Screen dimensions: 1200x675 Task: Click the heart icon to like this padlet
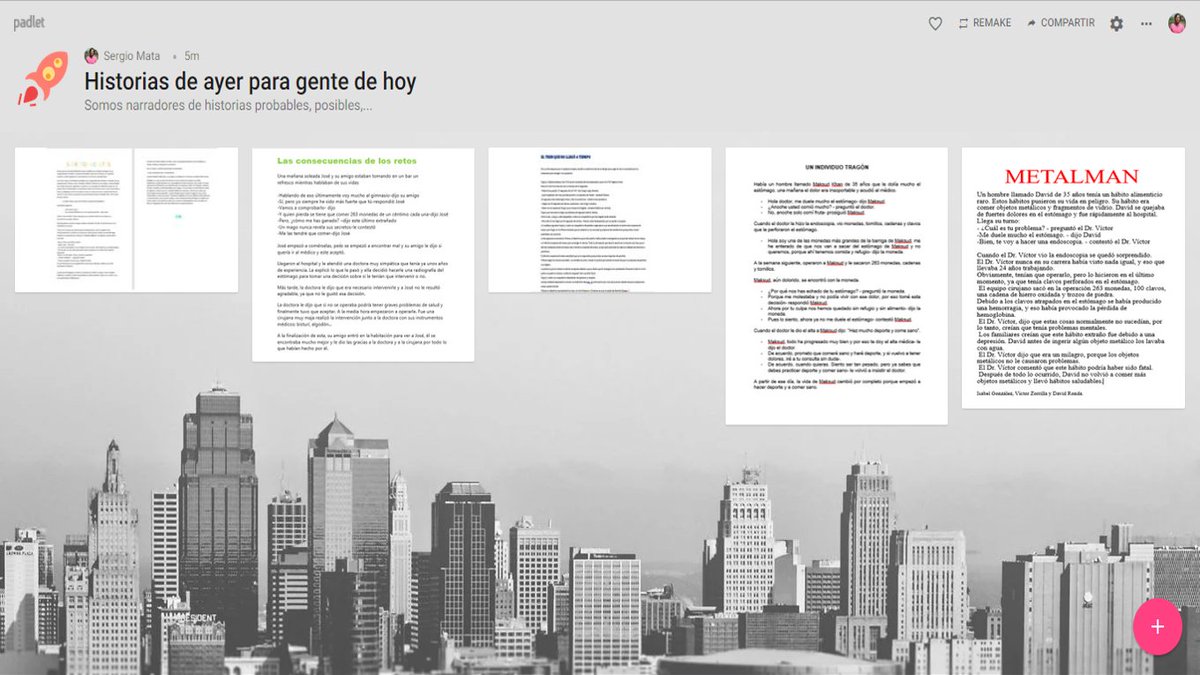pos(935,23)
